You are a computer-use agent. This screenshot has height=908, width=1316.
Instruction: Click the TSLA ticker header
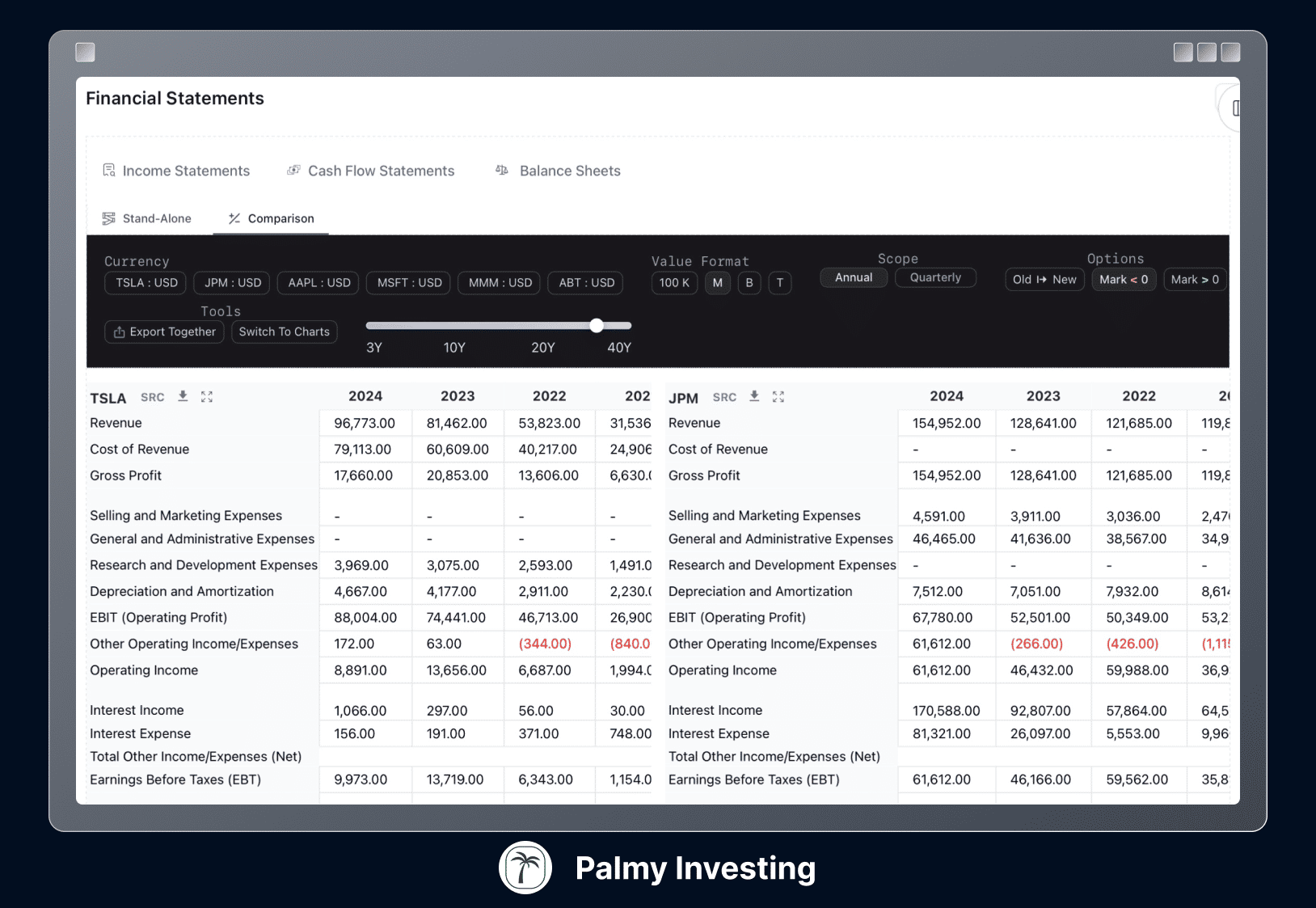(x=108, y=398)
